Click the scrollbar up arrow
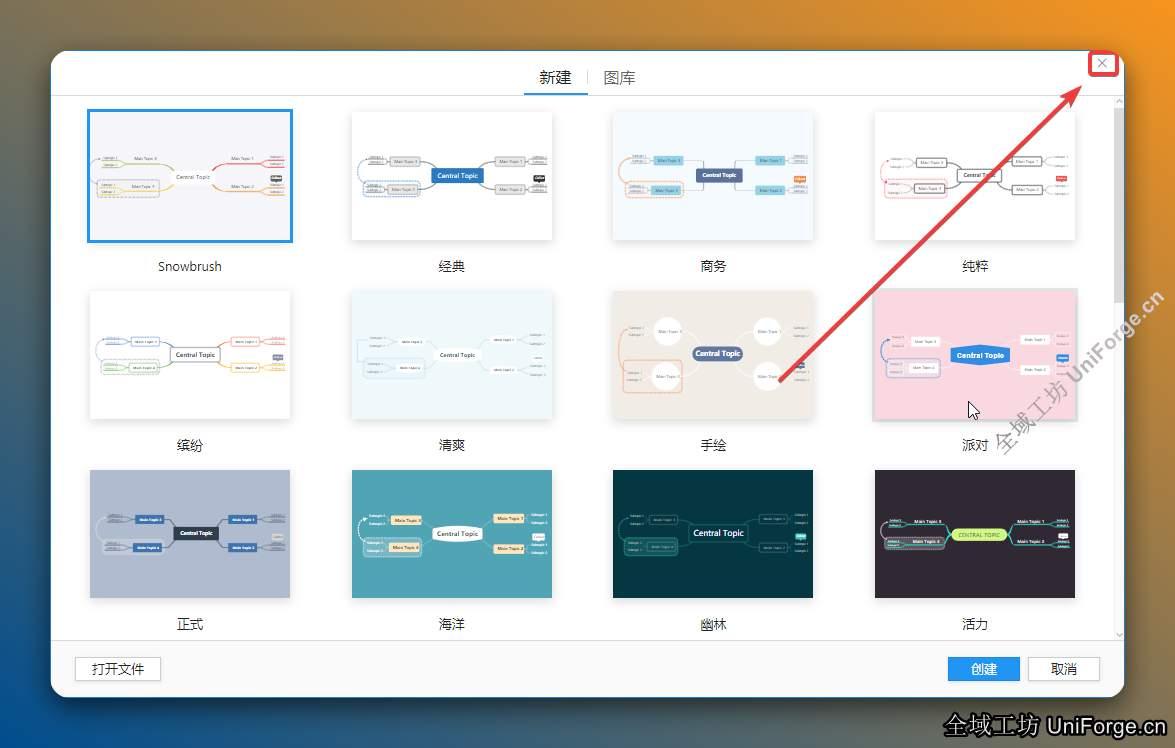Screen dimensions: 1175x748 [1119, 101]
